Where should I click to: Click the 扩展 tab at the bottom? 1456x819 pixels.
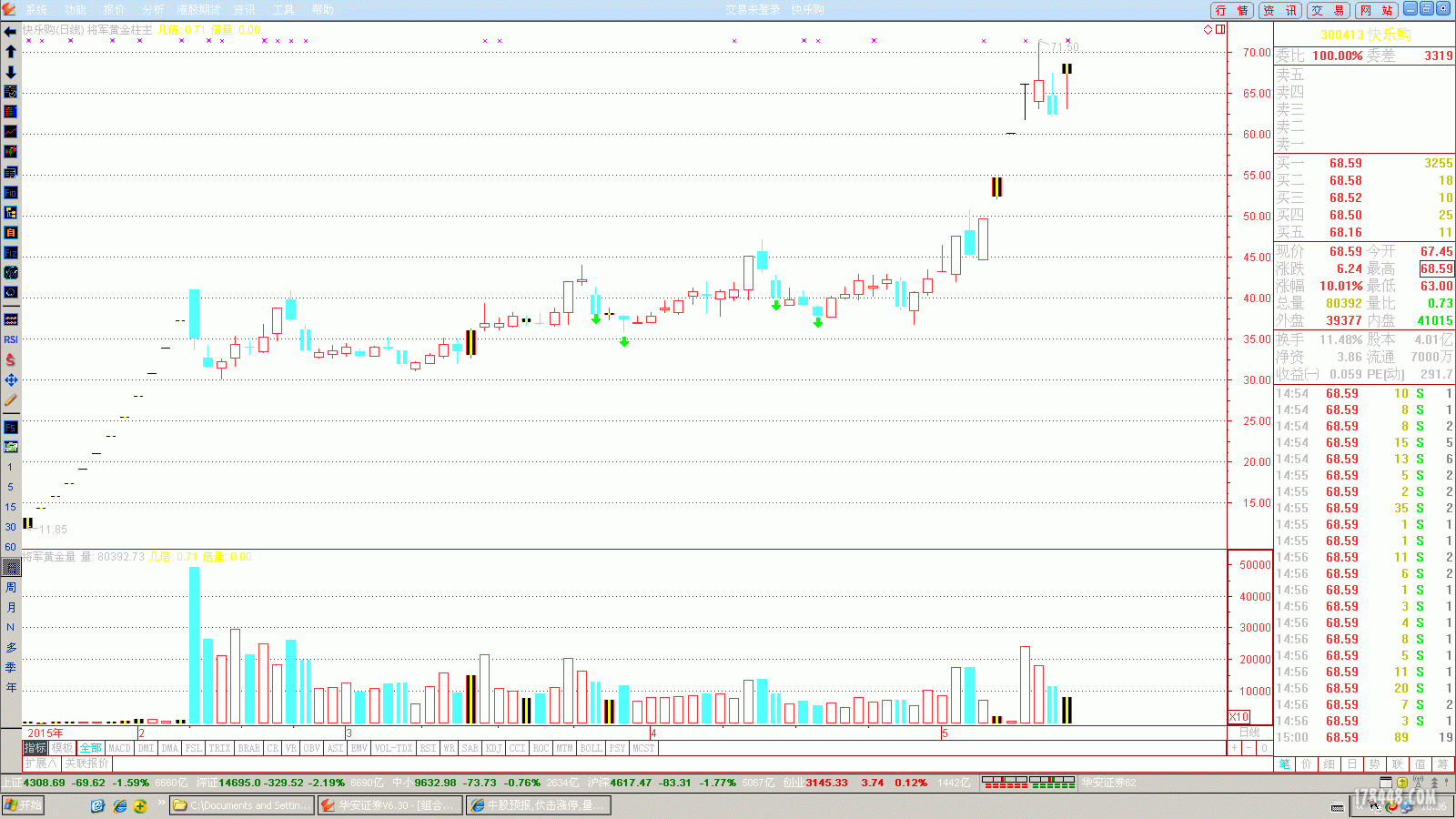tap(41, 763)
